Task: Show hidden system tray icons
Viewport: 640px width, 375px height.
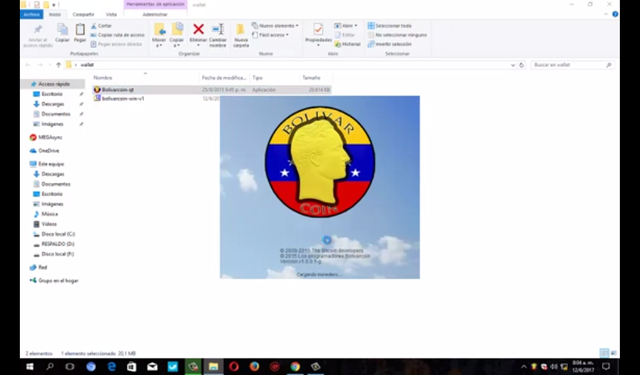Action: click(524, 366)
